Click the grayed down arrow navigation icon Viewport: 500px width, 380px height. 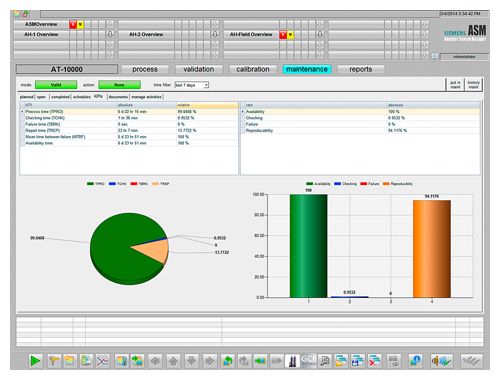tap(191, 361)
